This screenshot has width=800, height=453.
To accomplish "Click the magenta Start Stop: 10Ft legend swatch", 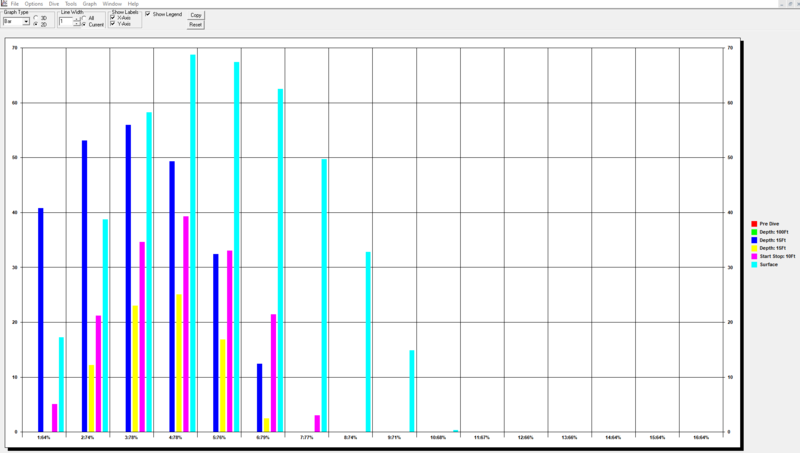I will pos(754,256).
